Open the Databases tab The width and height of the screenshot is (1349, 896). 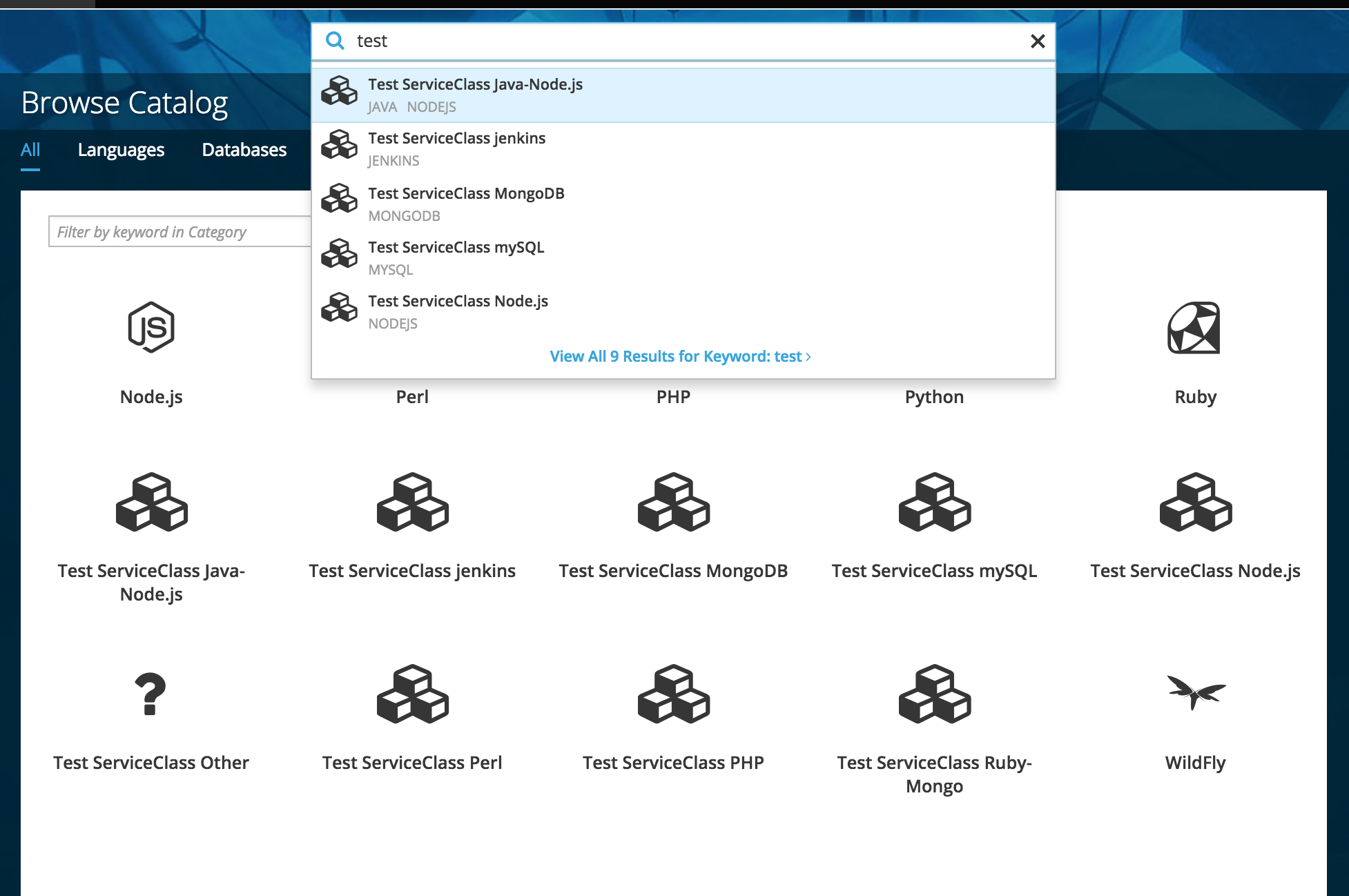244,149
